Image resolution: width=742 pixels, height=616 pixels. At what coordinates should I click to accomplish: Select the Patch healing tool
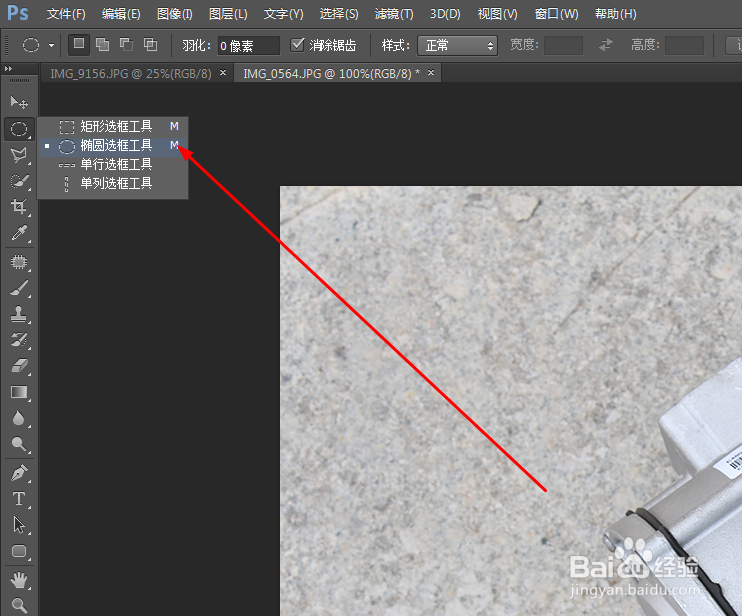pos(19,262)
